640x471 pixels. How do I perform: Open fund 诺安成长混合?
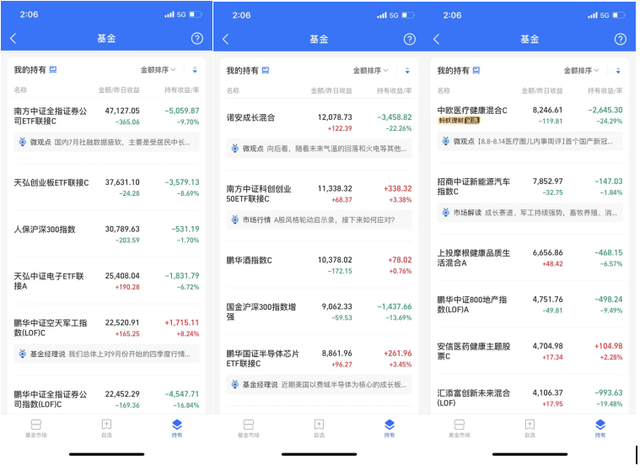pyautogui.click(x=251, y=118)
